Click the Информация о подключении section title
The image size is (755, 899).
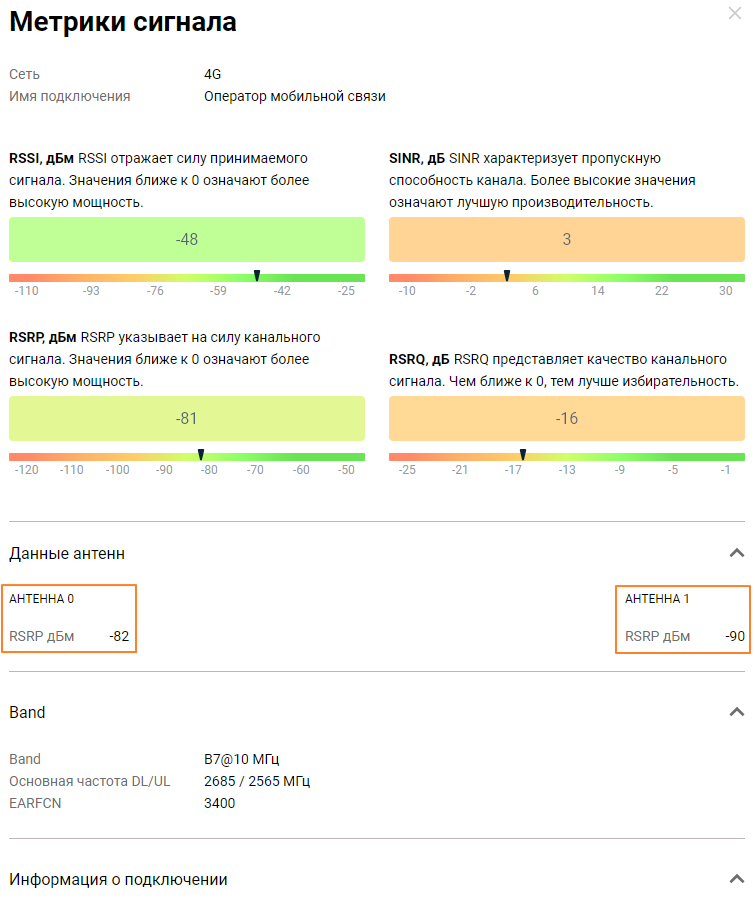point(118,879)
